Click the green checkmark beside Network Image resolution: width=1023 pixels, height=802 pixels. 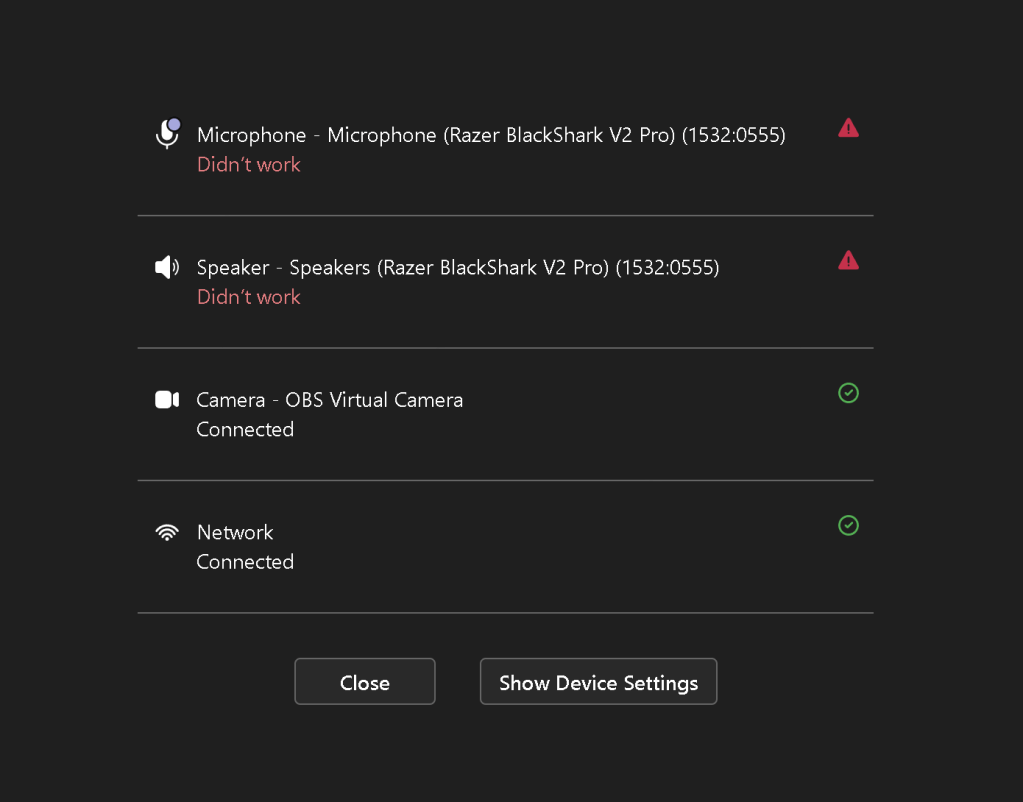pos(848,525)
